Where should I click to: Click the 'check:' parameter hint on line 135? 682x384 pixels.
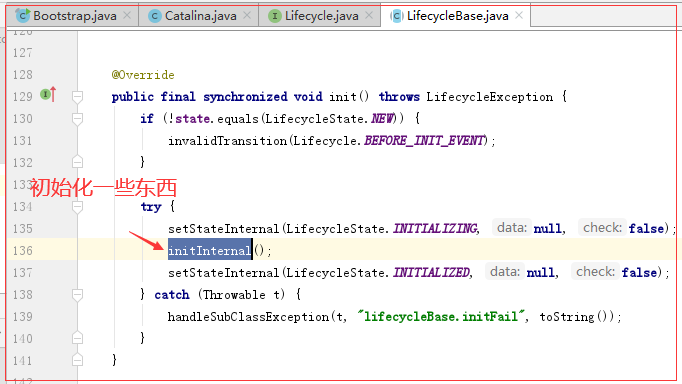(x=602, y=227)
